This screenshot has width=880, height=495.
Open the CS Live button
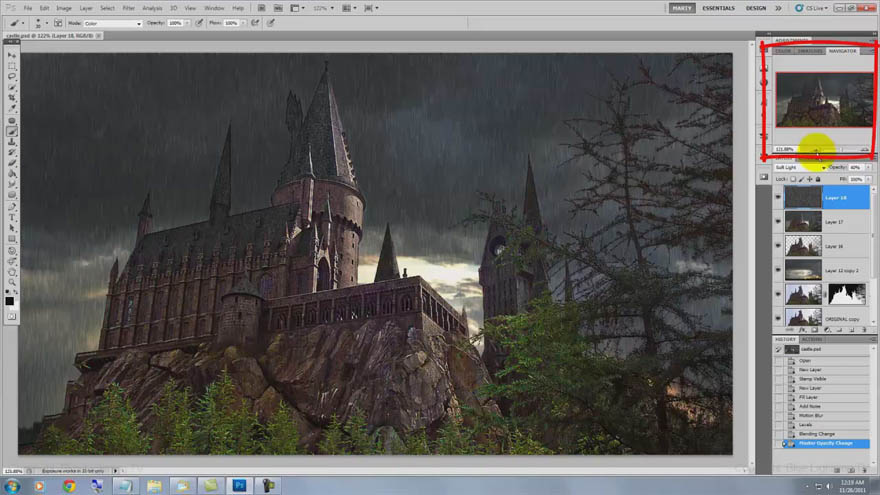812,8
